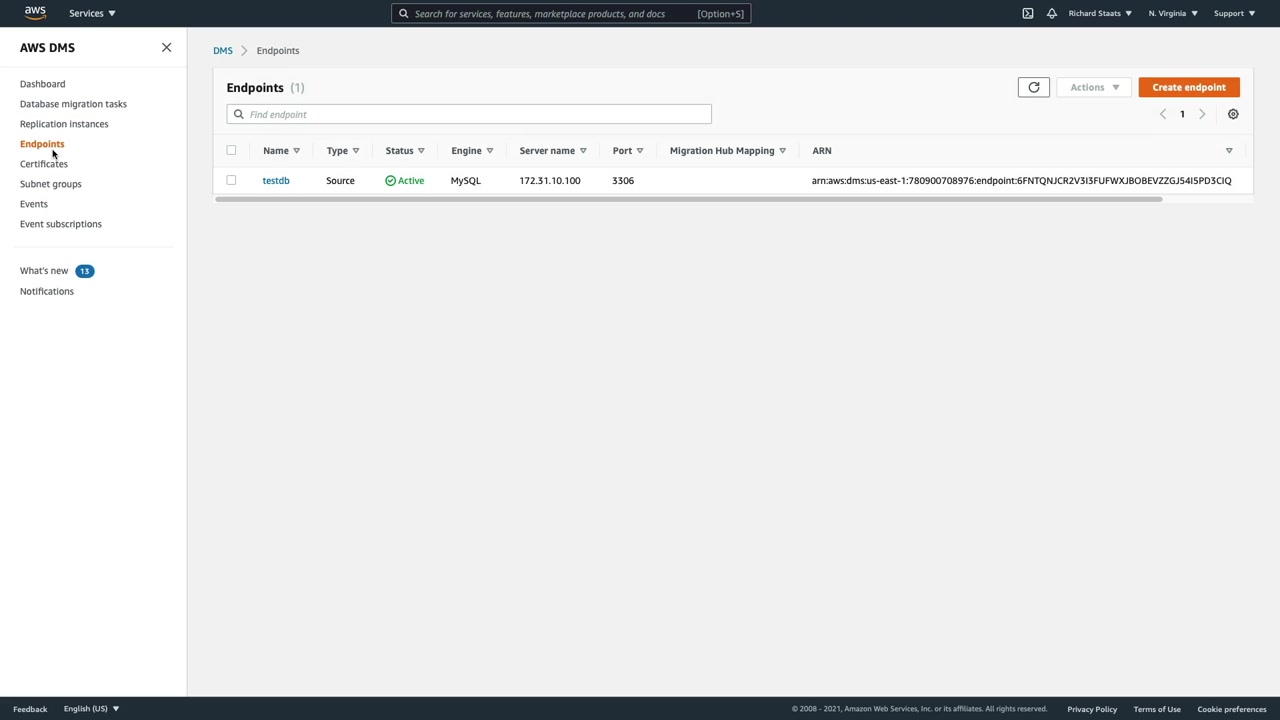Open Events in the sidebar
1280x720 pixels.
pos(34,204)
